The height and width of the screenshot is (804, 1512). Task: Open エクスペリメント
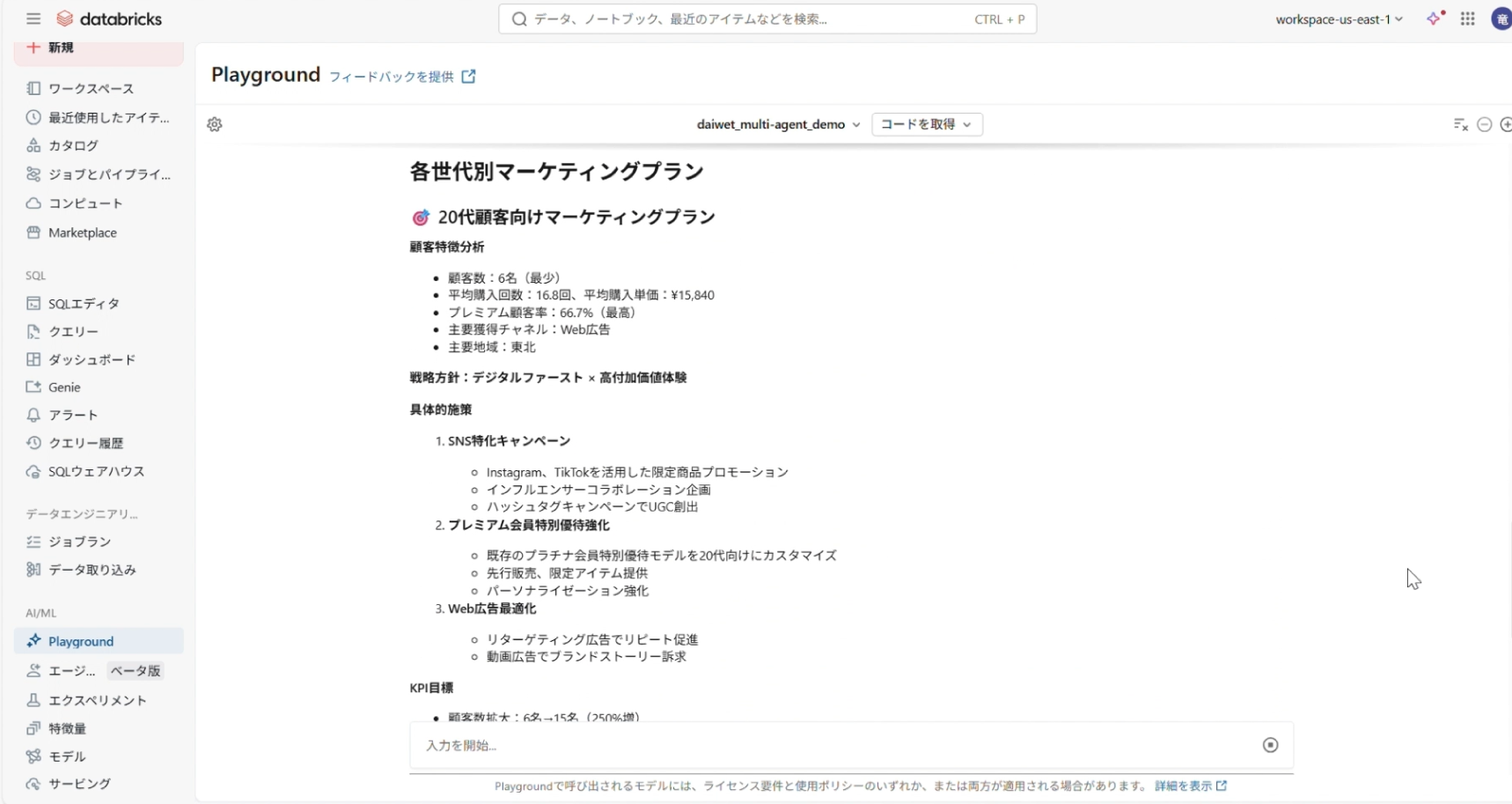[x=98, y=700]
